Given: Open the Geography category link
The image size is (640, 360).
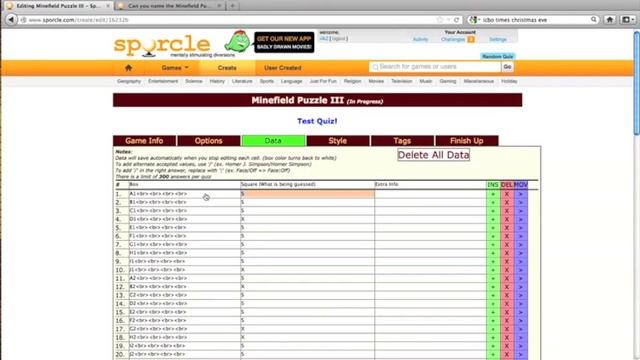Looking at the screenshot, I should (129, 81).
